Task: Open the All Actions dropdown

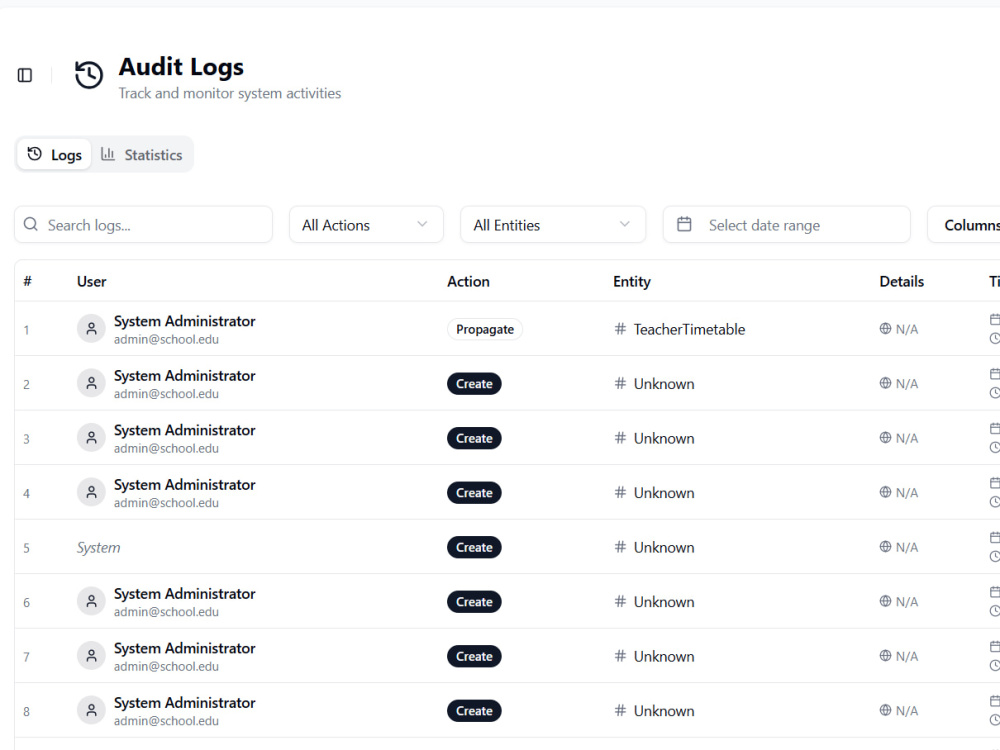Action: click(366, 224)
